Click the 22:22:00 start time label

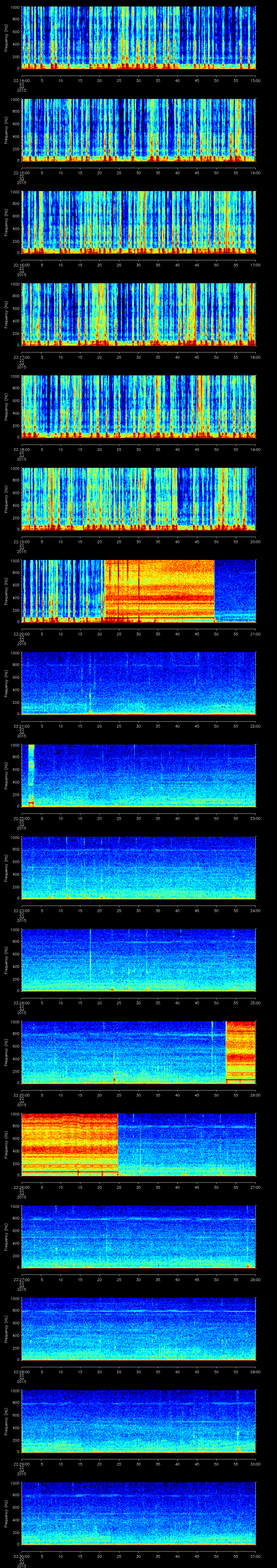pos(21,818)
